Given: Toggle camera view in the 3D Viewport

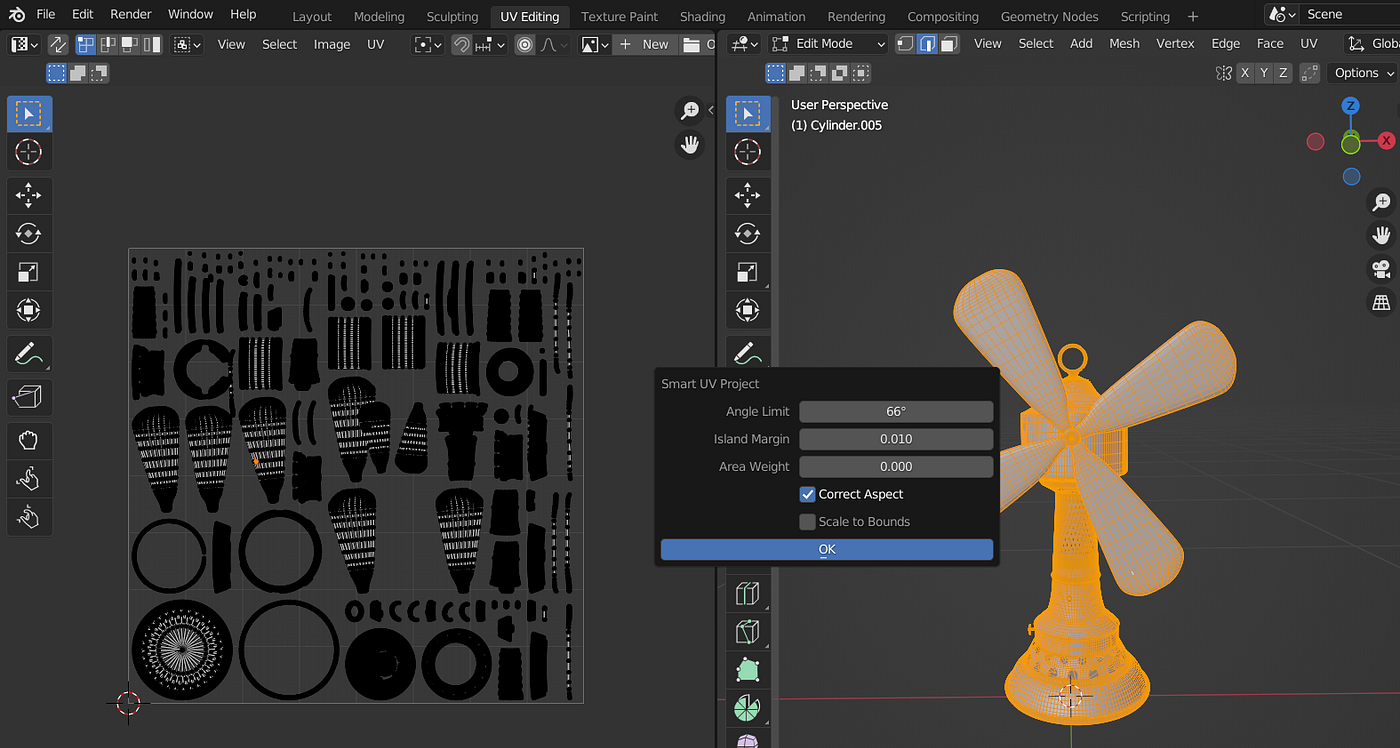Looking at the screenshot, I should pos(1381,269).
